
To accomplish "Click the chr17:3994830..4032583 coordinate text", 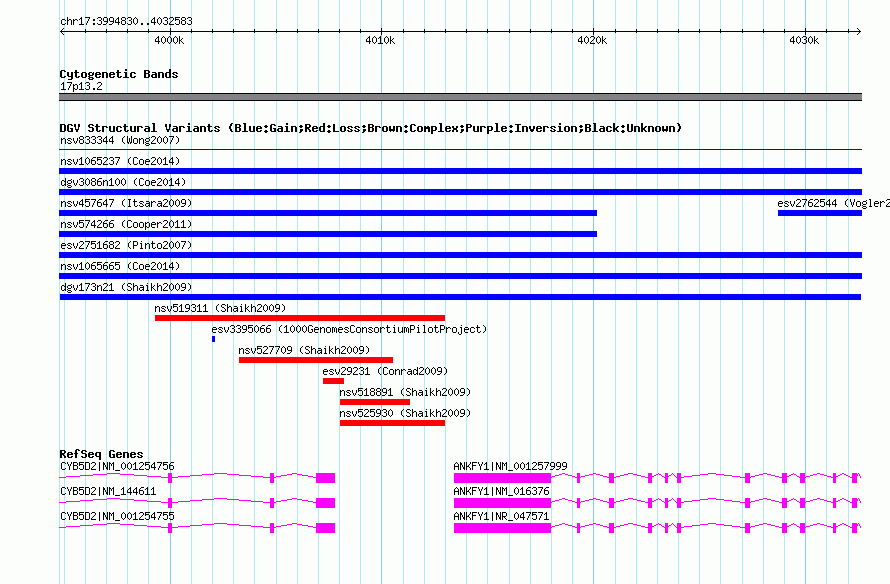I will (126, 21).
